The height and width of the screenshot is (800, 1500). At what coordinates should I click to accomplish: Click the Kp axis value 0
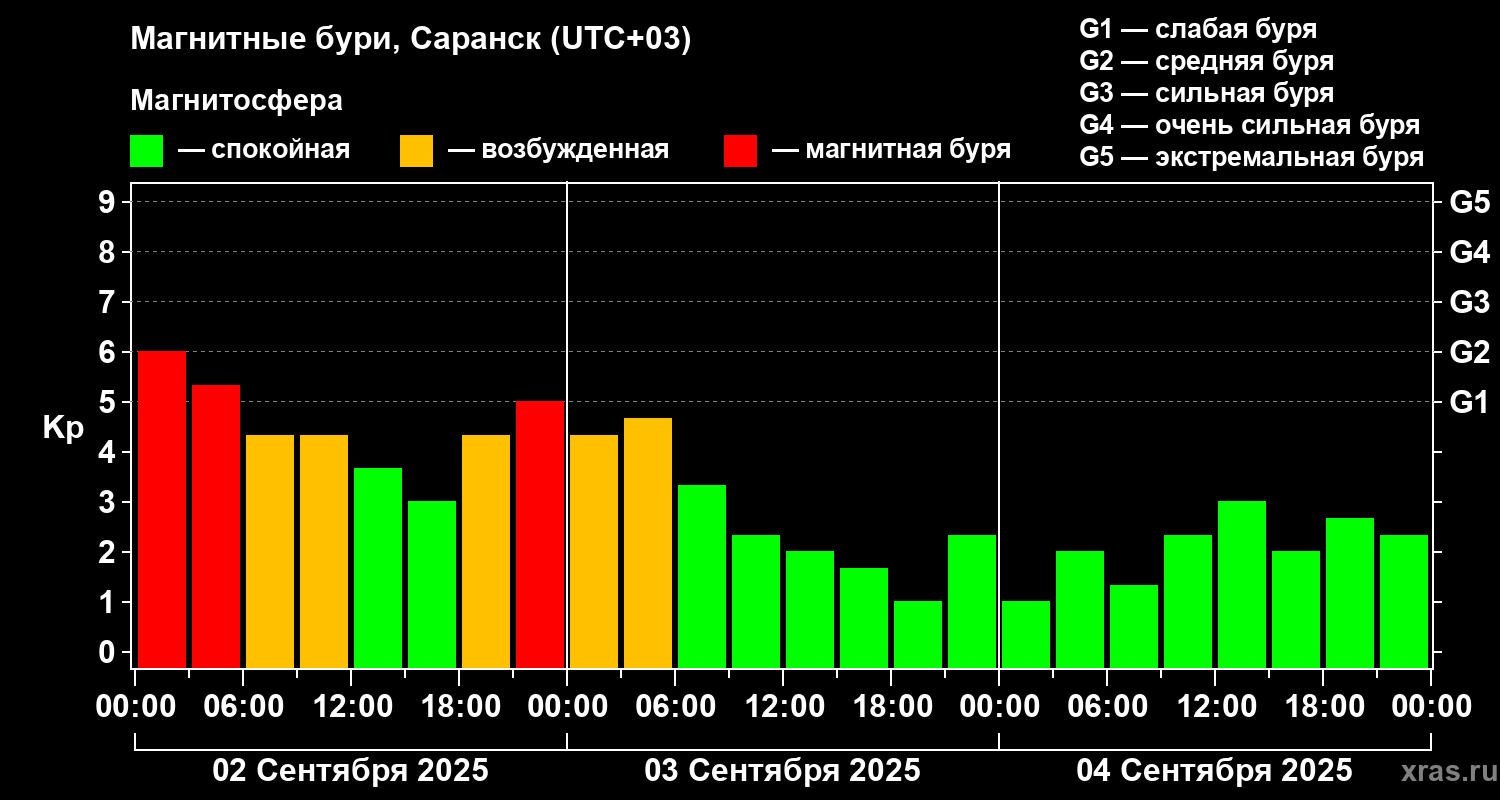tap(109, 652)
